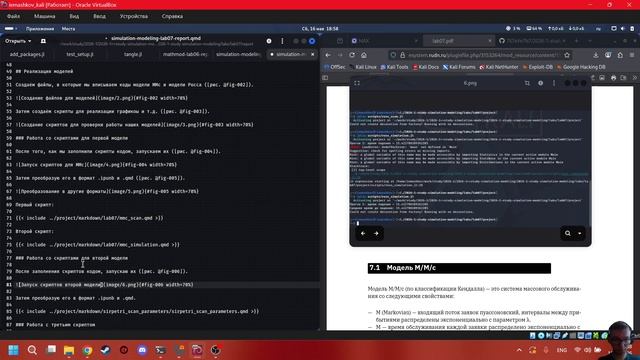Go to previous image in viewer
This screenshot has width=640, height=360.
(363, 233)
